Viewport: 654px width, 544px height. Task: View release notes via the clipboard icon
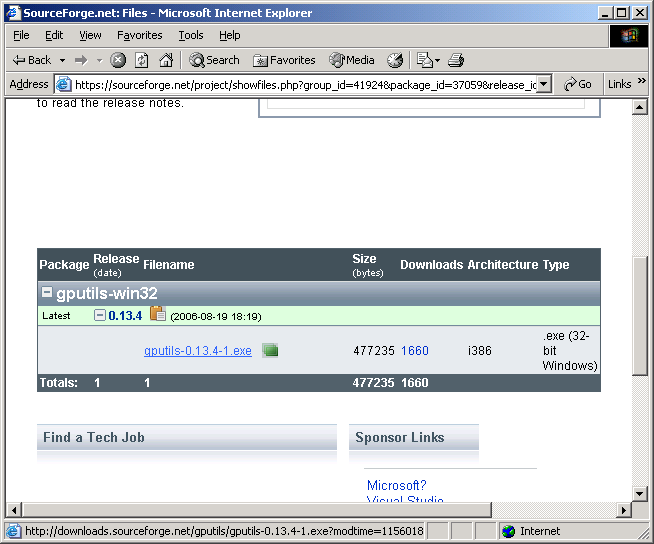(x=158, y=314)
